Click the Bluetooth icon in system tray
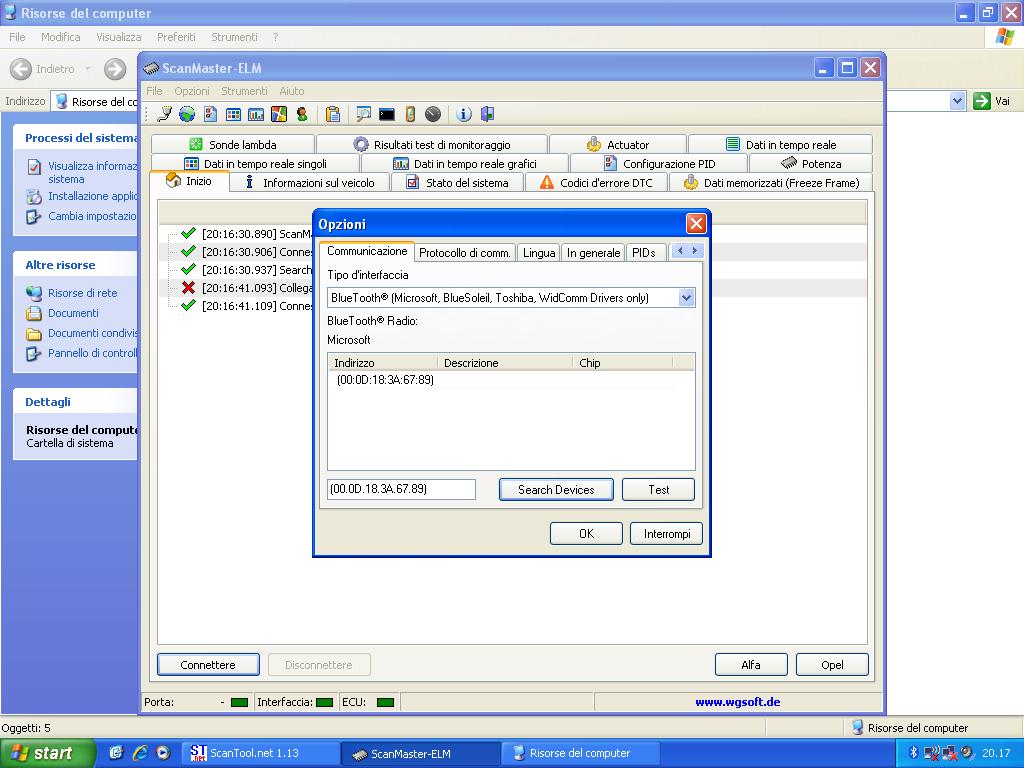This screenshot has height=768, width=1024. (x=913, y=753)
